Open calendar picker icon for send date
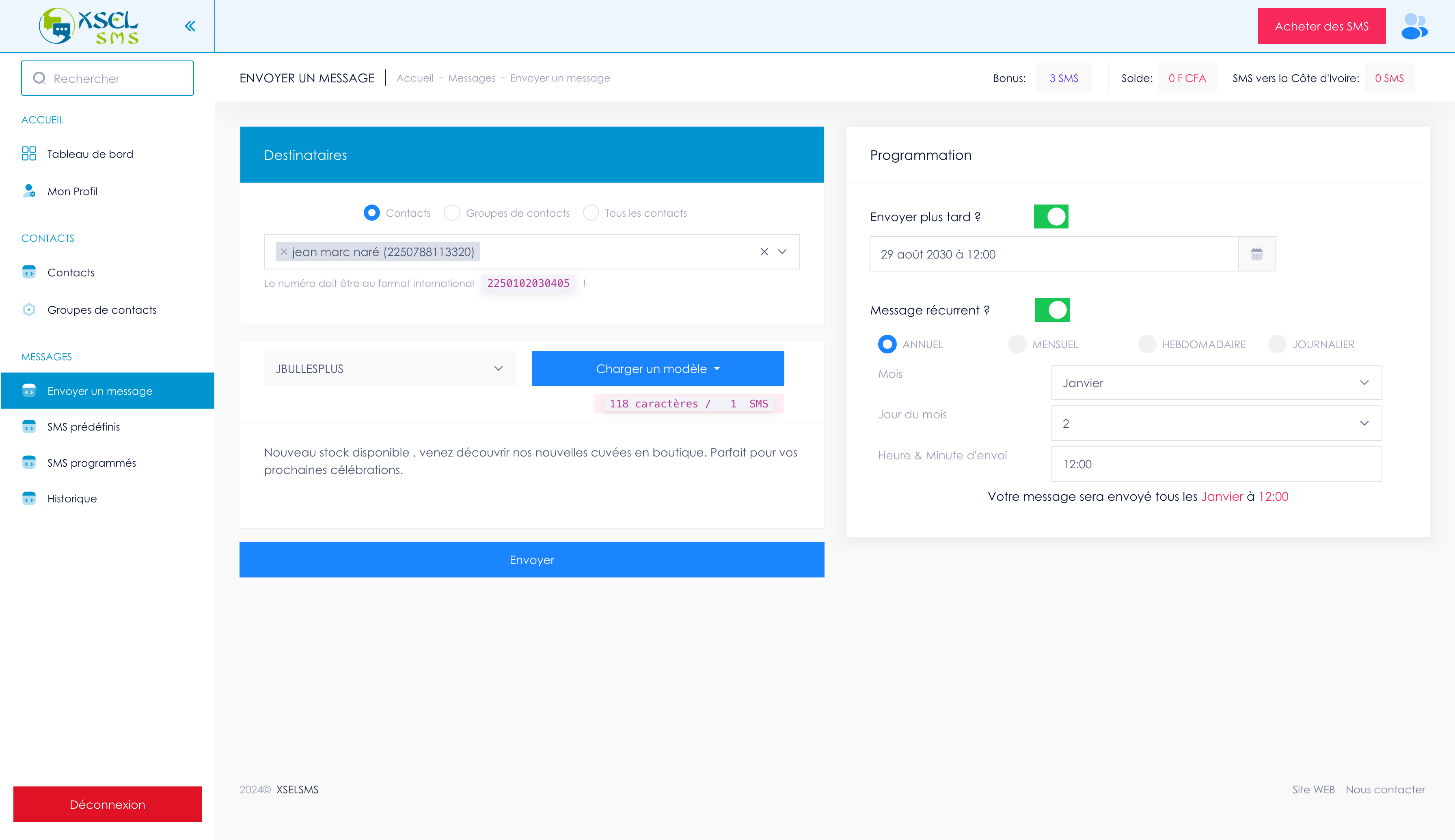 coord(1256,254)
